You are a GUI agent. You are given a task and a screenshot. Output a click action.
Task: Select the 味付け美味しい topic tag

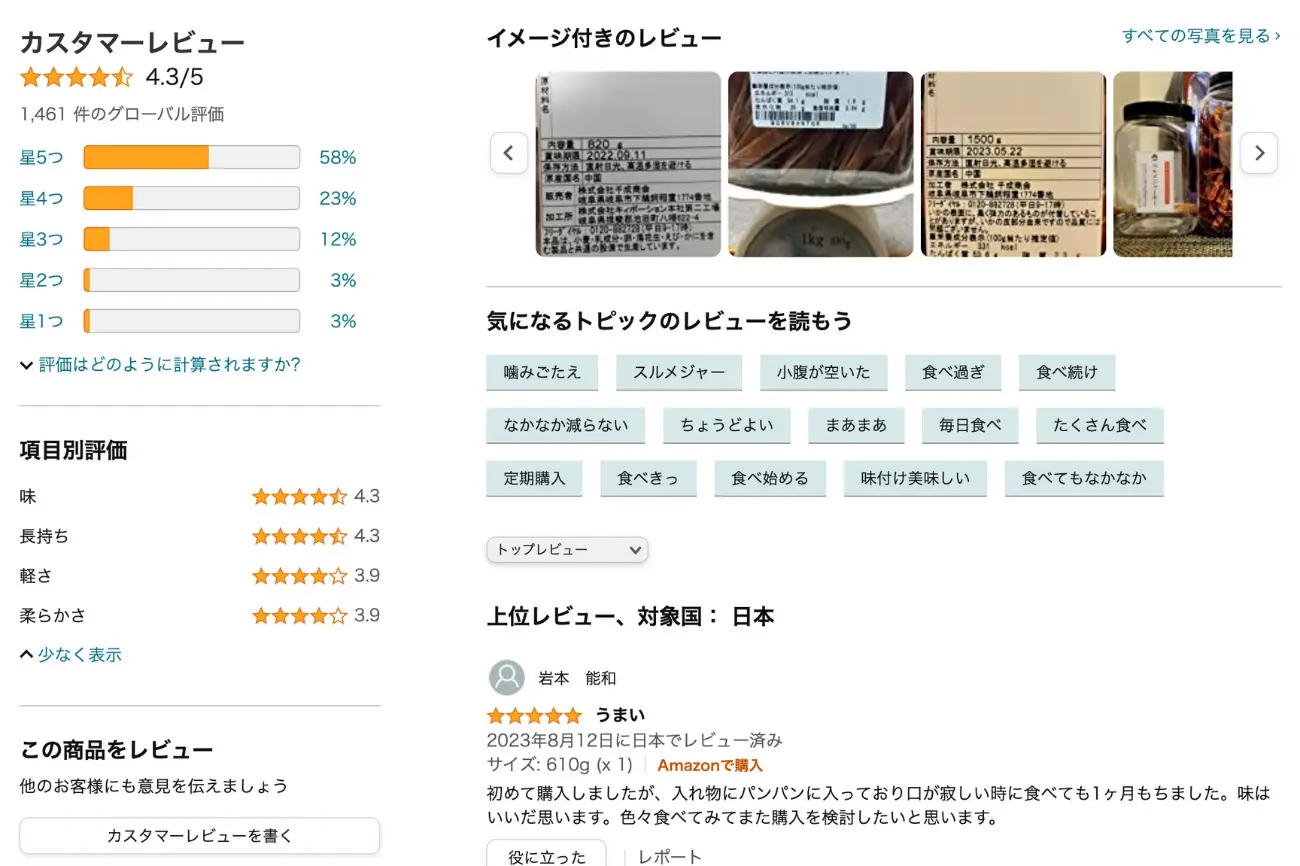click(x=915, y=478)
